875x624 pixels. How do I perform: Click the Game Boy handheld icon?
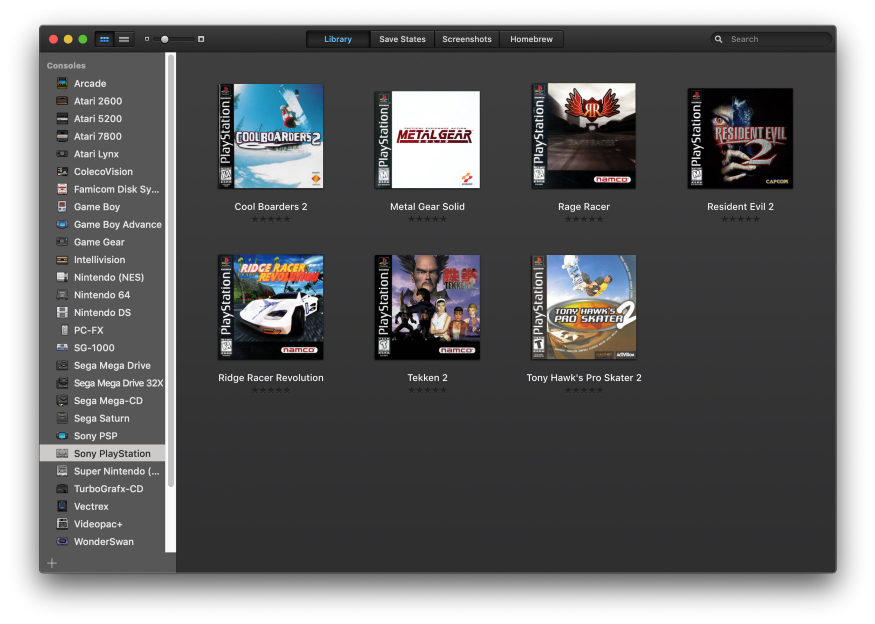(62, 207)
